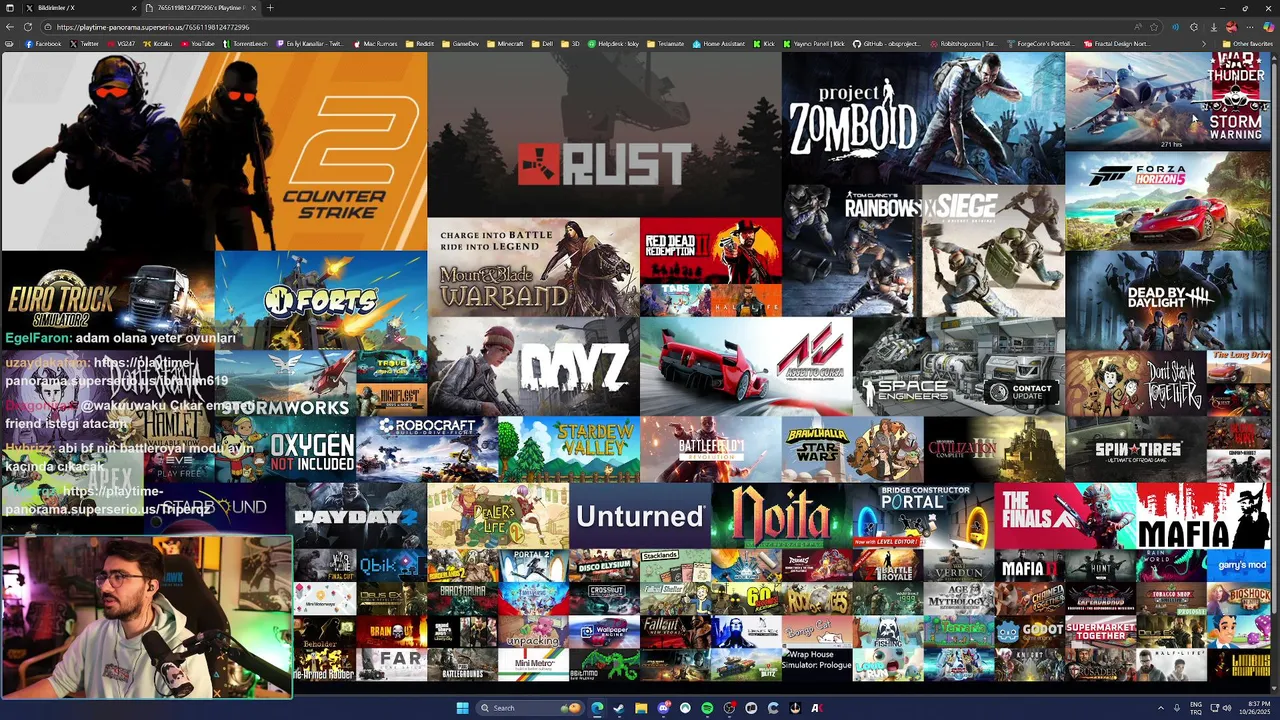Open the GameDev bookmarks folder

pyautogui.click(x=461, y=44)
